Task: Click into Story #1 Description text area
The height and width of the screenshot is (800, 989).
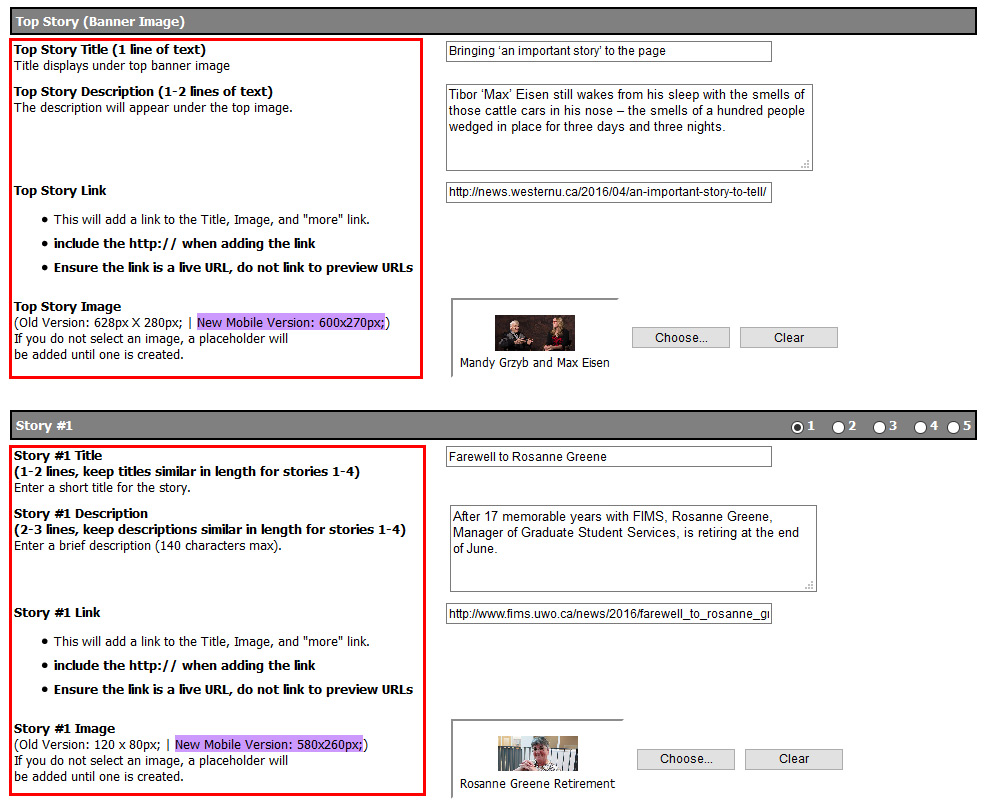Action: (x=632, y=548)
